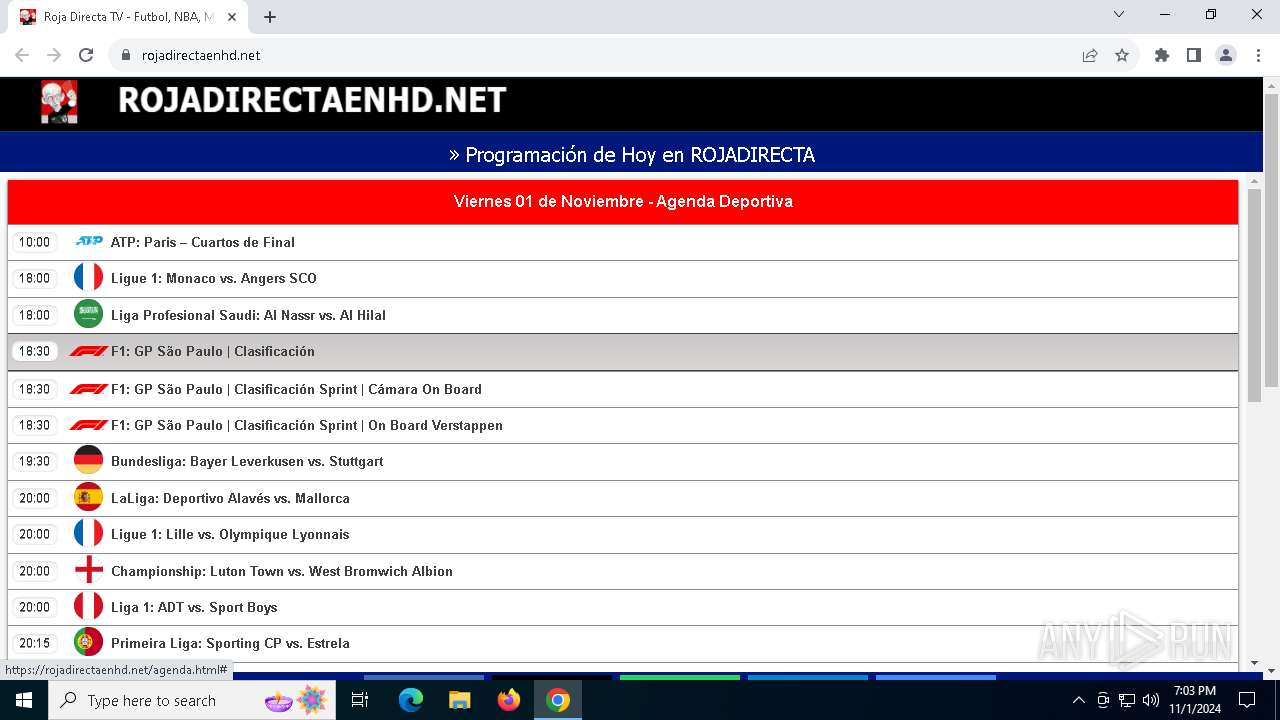Open Bayer Leverkusen vs. Stuttgart
The width and height of the screenshot is (1280, 720).
tap(247, 461)
